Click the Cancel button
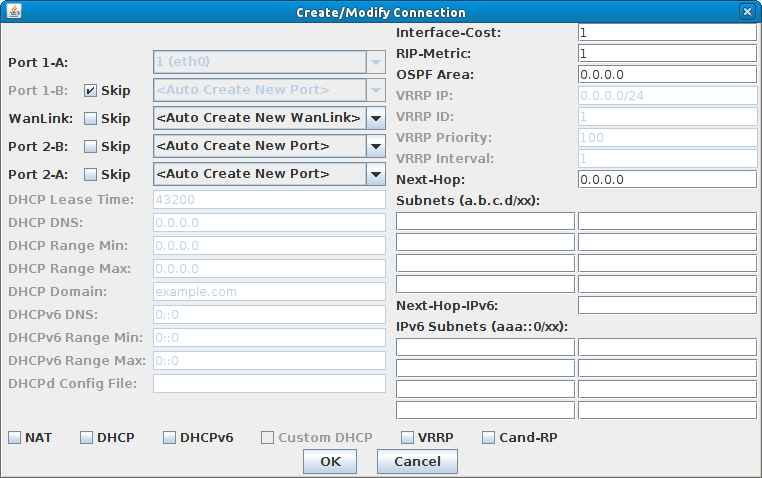 pyautogui.click(x=417, y=461)
